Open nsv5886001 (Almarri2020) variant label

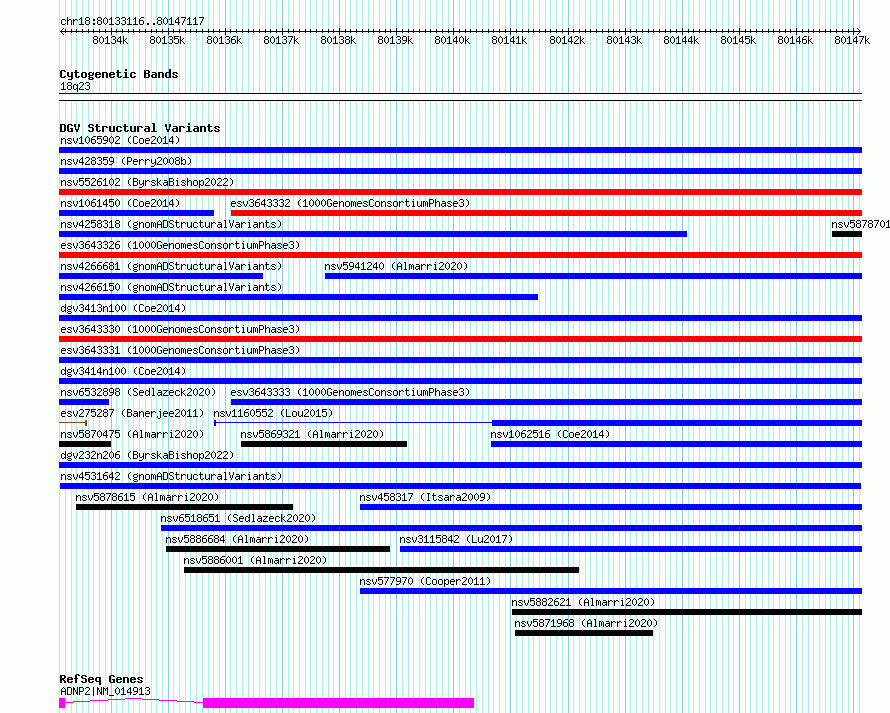[x=255, y=560]
